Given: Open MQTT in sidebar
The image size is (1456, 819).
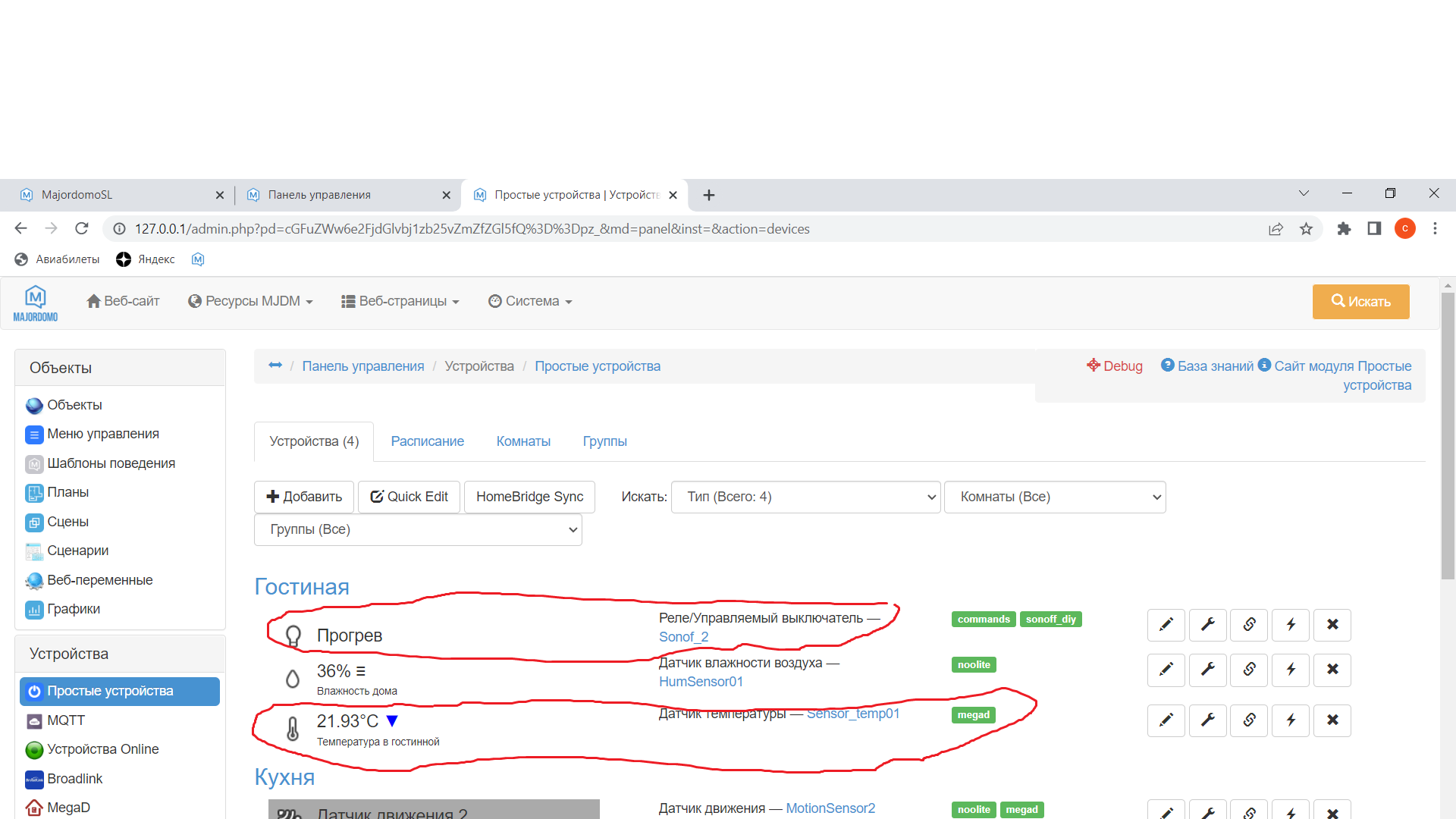Looking at the screenshot, I should click(66, 720).
